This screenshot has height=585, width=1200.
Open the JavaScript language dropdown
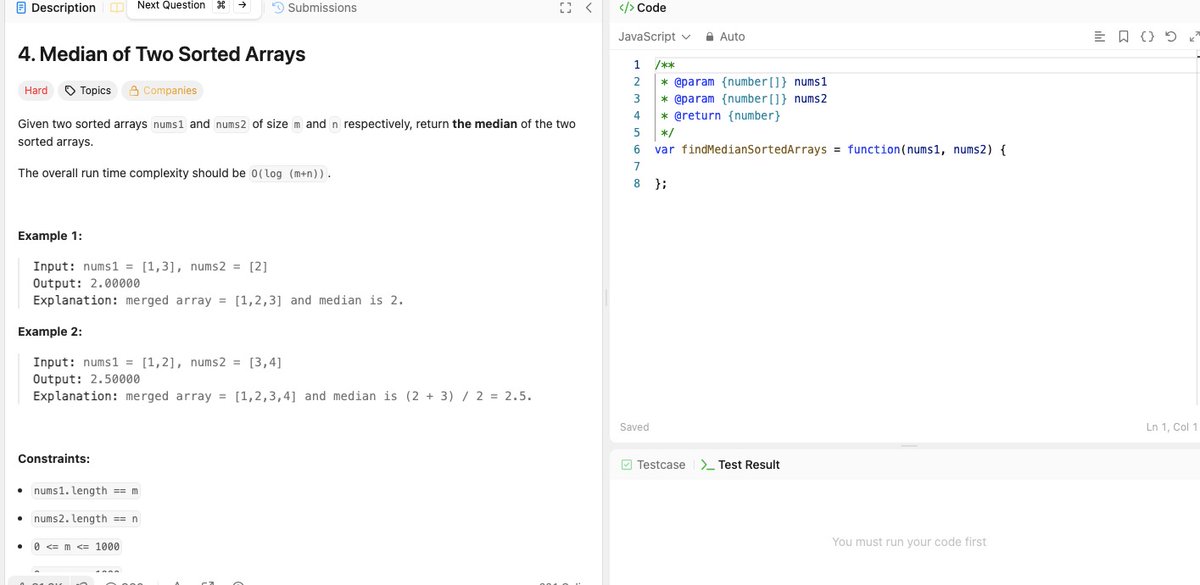point(654,37)
